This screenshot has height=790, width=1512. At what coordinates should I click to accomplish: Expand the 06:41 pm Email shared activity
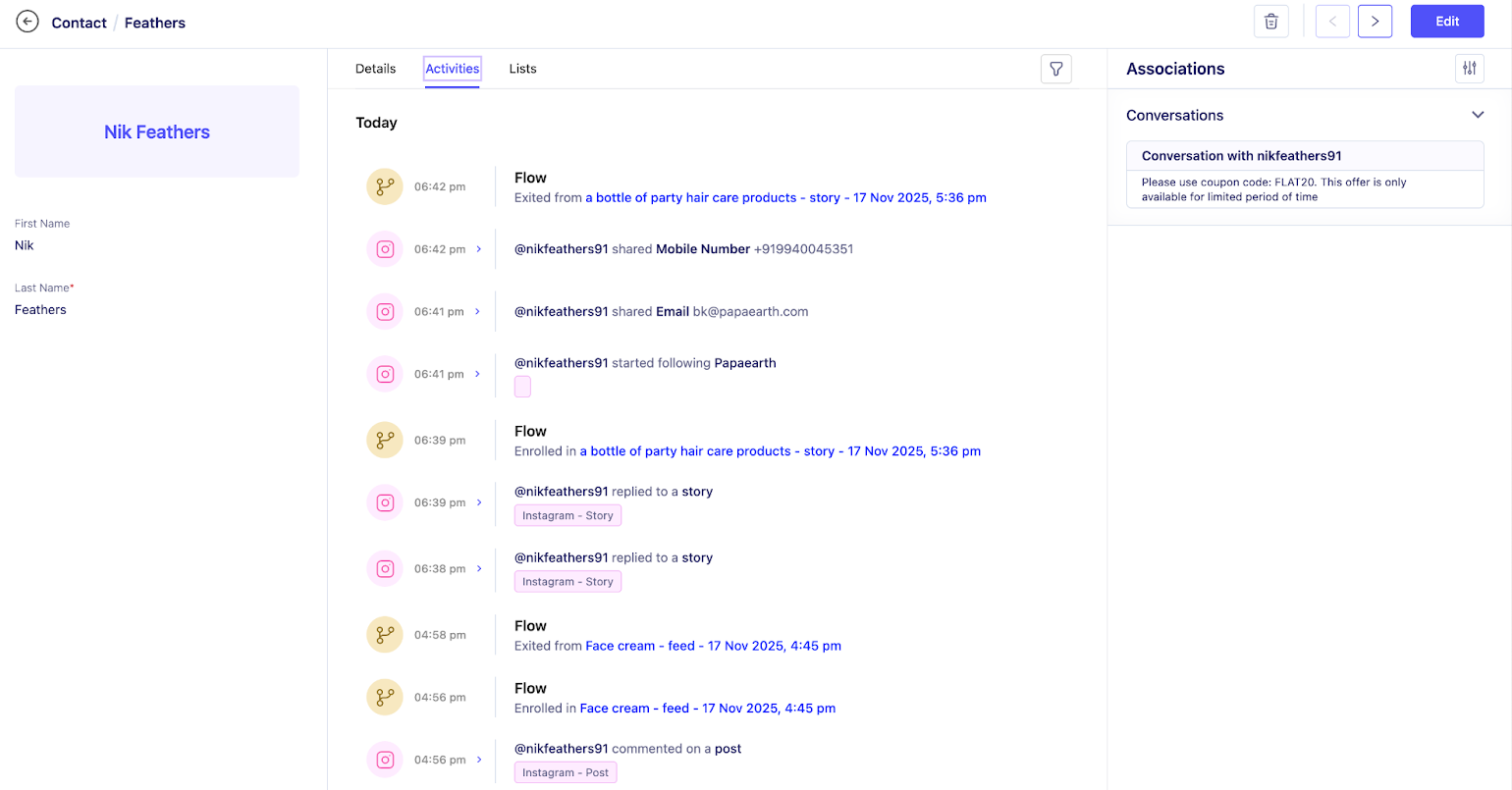click(x=478, y=312)
